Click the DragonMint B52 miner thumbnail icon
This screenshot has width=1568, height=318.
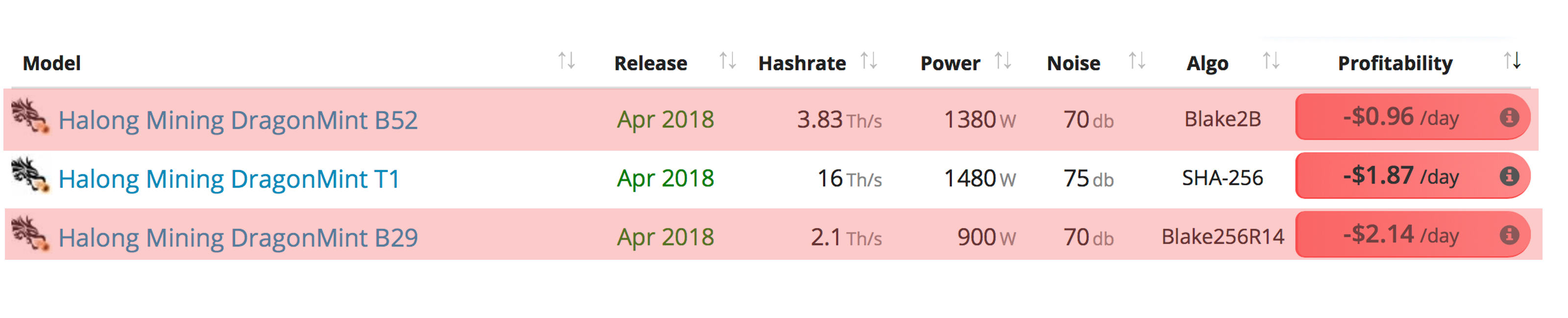[29, 116]
